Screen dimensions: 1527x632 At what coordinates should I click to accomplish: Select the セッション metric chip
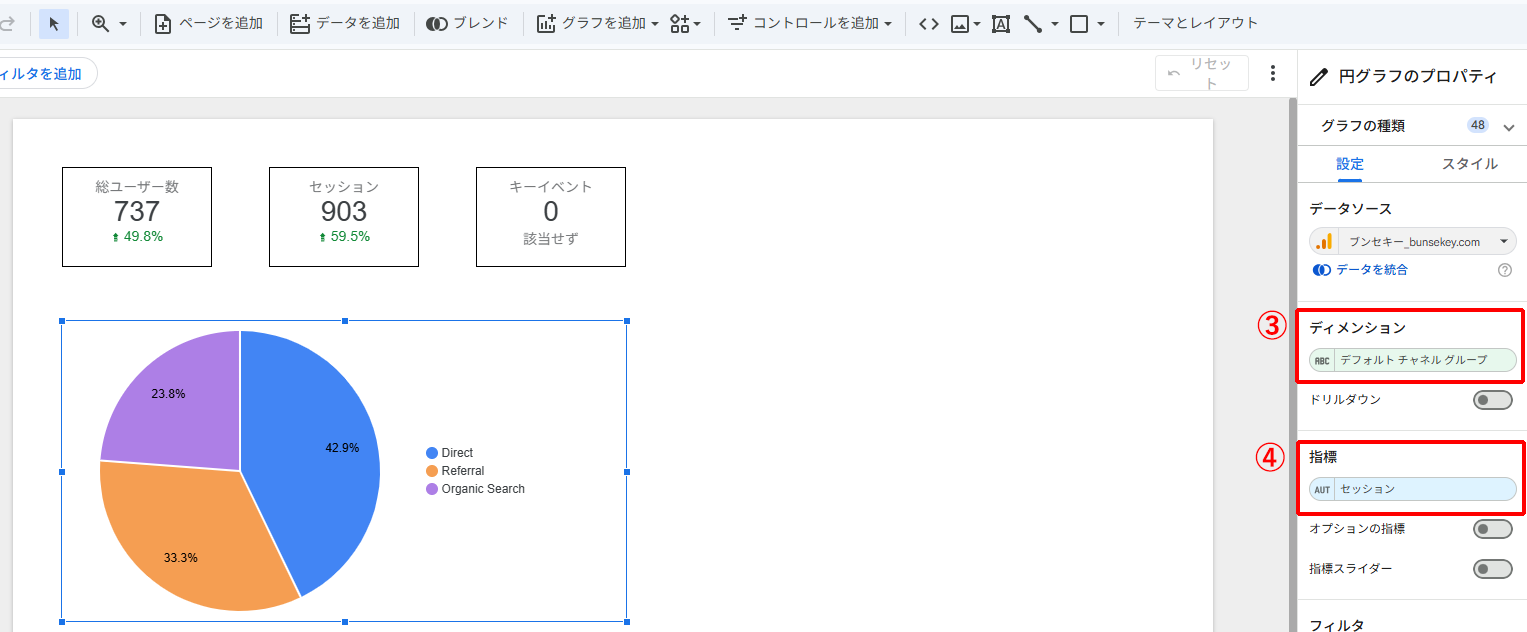[x=1425, y=489]
